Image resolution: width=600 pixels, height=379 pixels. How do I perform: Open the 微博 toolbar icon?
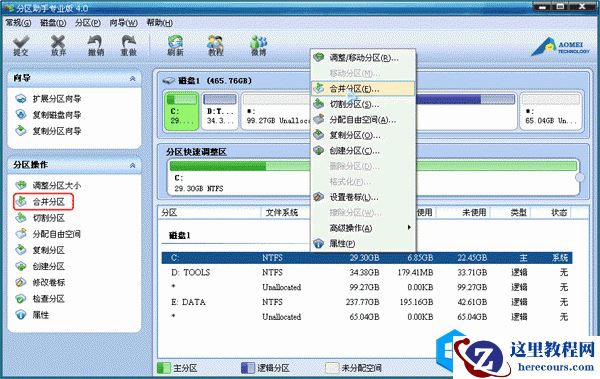[x=258, y=46]
